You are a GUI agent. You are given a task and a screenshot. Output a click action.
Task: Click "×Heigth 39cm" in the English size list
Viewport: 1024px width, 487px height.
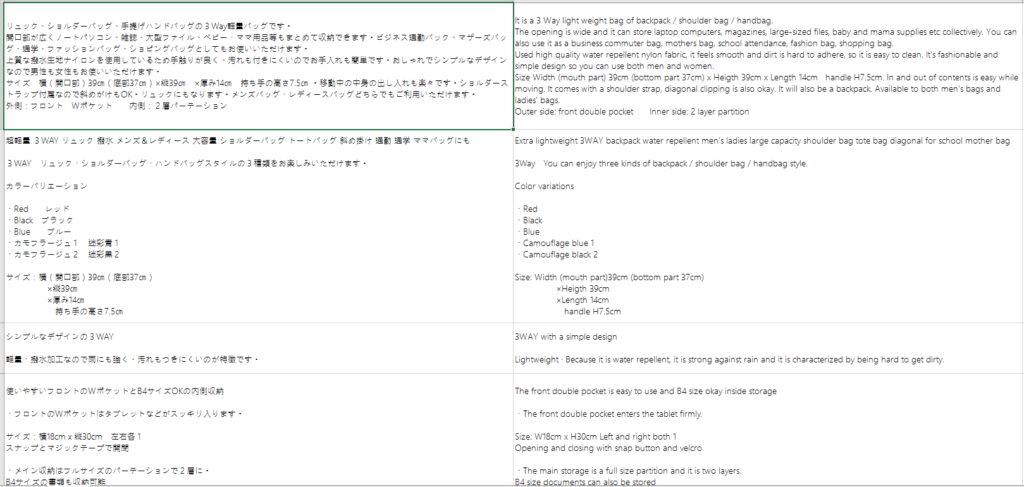point(583,289)
